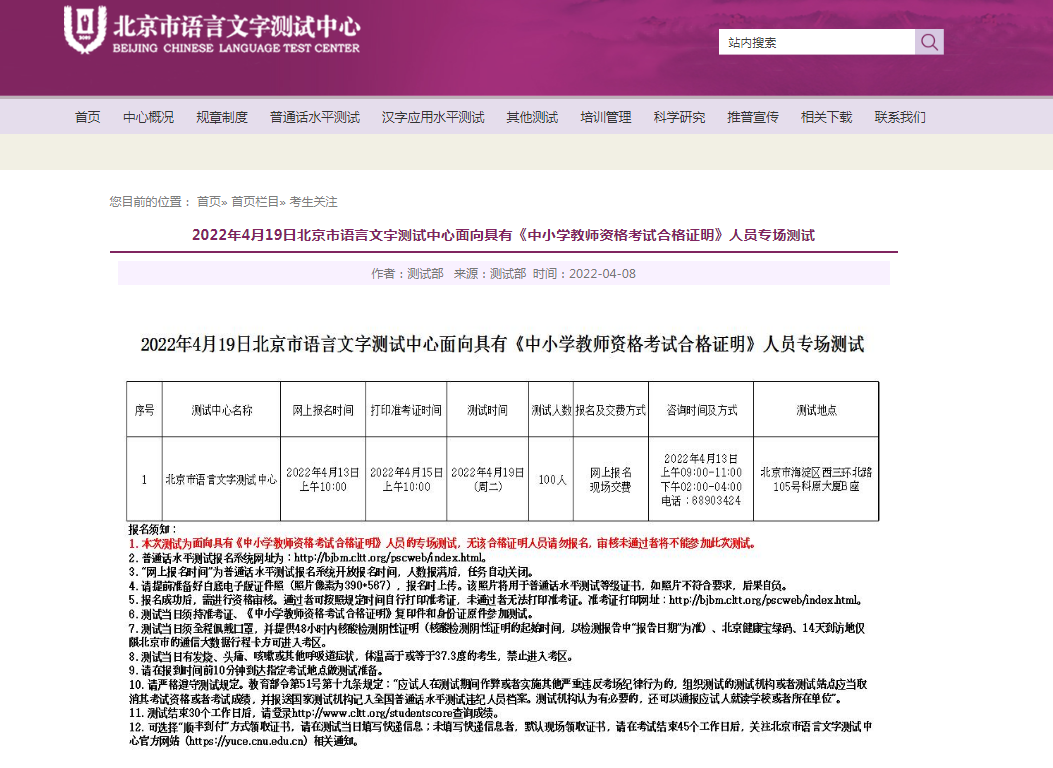Viewport: 1053px width, 768px height.
Task: Open 汉字应用水平测试 menu item
Action: 433,117
